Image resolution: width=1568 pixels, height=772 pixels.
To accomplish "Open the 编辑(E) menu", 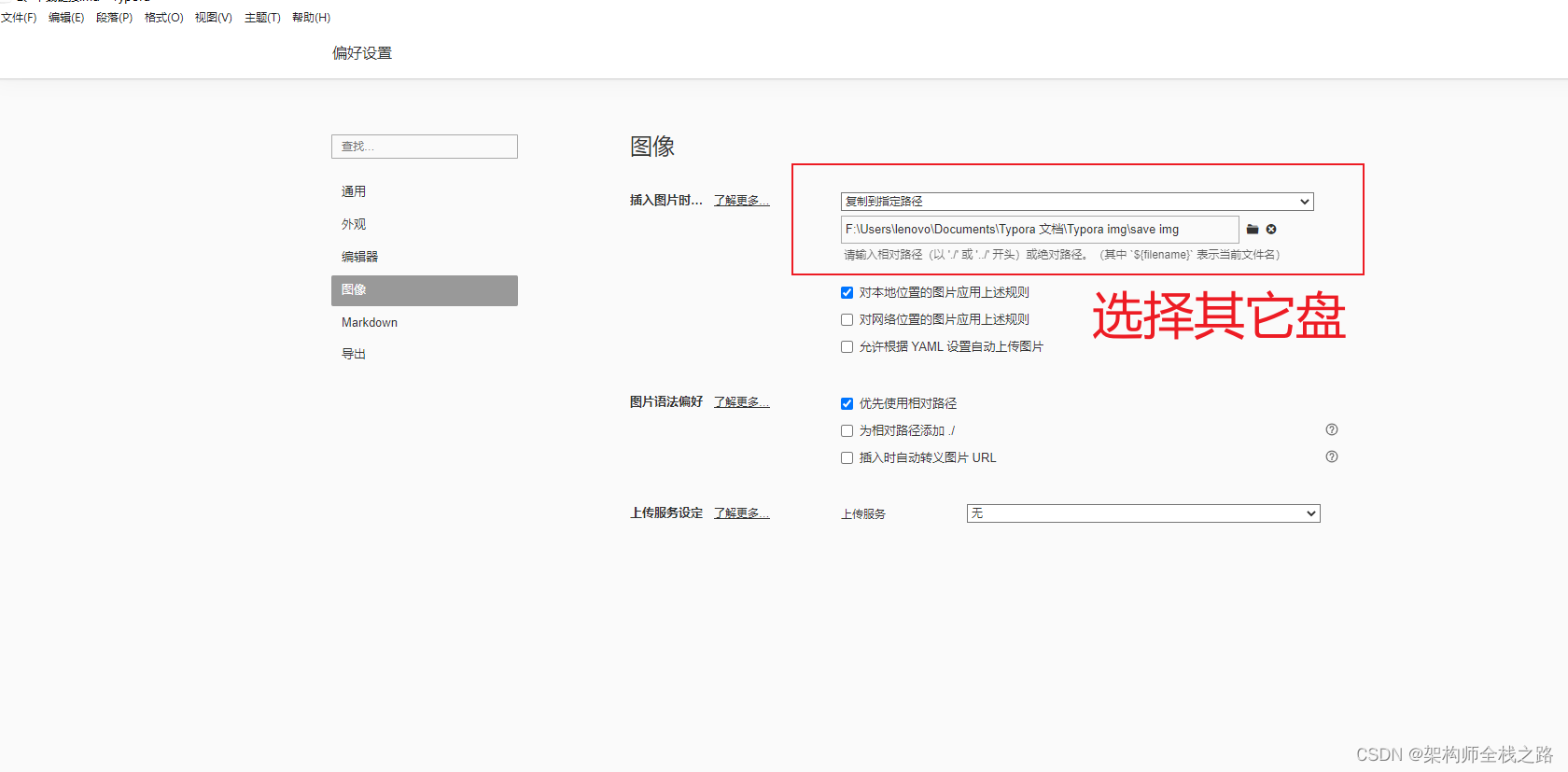I will (66, 18).
